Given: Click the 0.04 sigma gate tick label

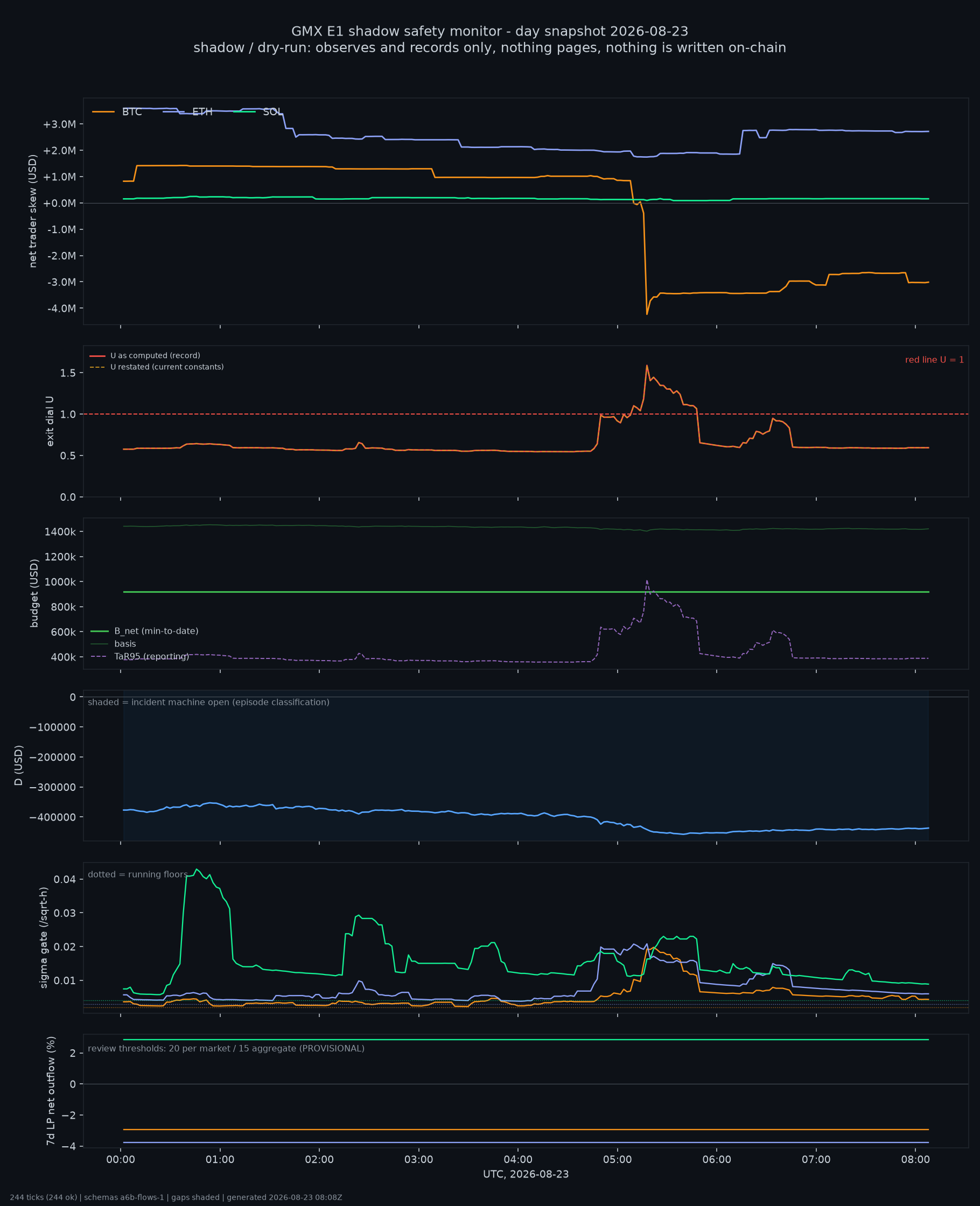Looking at the screenshot, I should click(65, 880).
